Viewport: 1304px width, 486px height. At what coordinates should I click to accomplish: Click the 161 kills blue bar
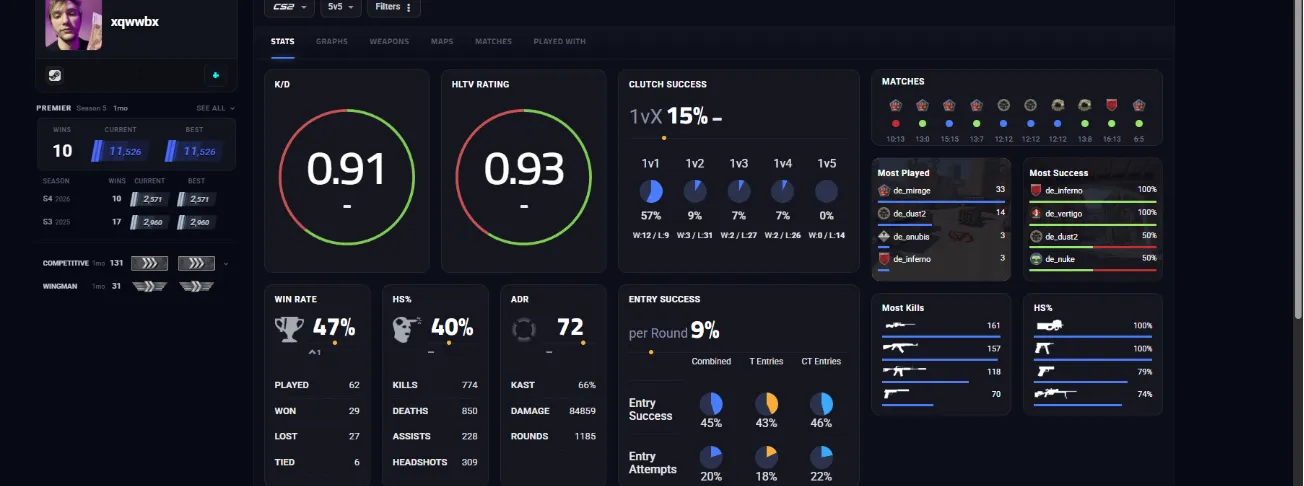(x=942, y=337)
